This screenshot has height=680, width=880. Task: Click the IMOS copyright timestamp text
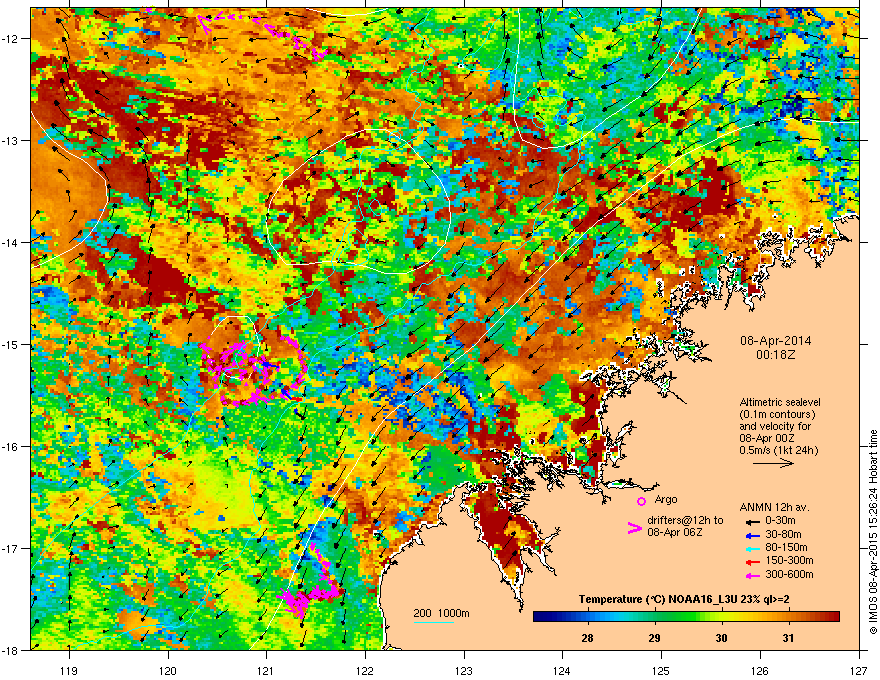tap(873, 532)
